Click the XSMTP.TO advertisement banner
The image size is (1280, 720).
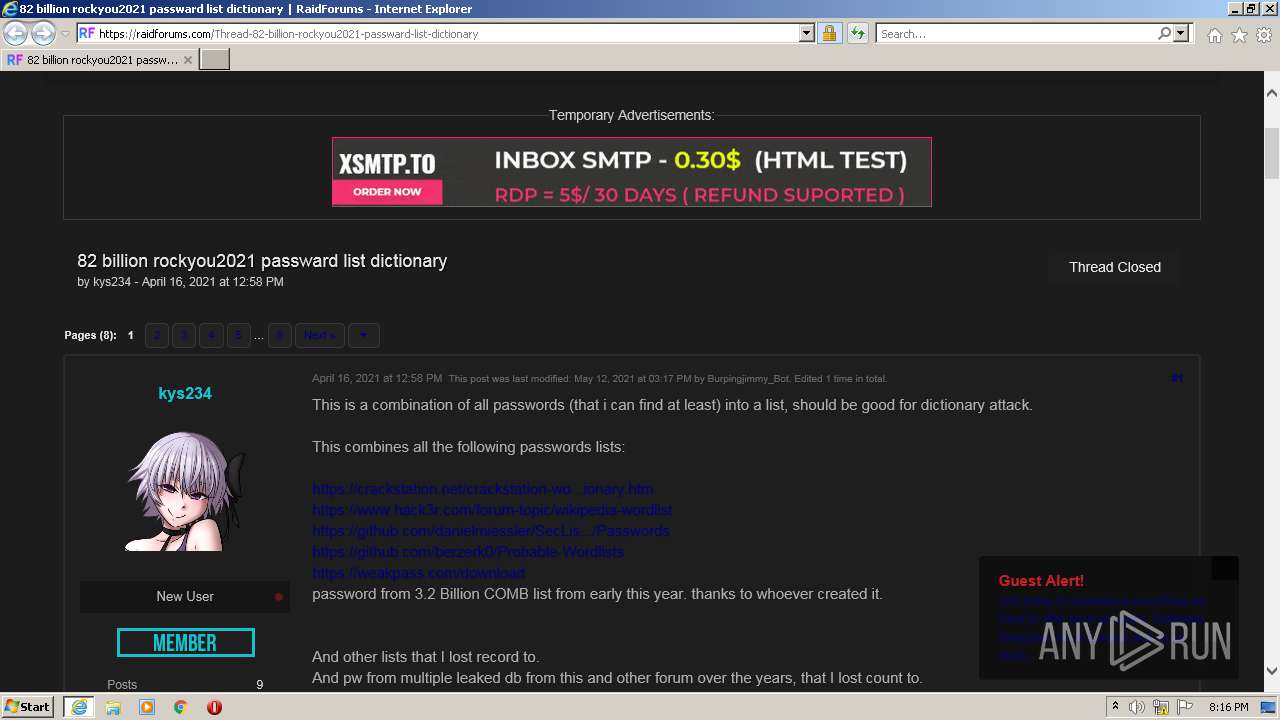(x=631, y=172)
